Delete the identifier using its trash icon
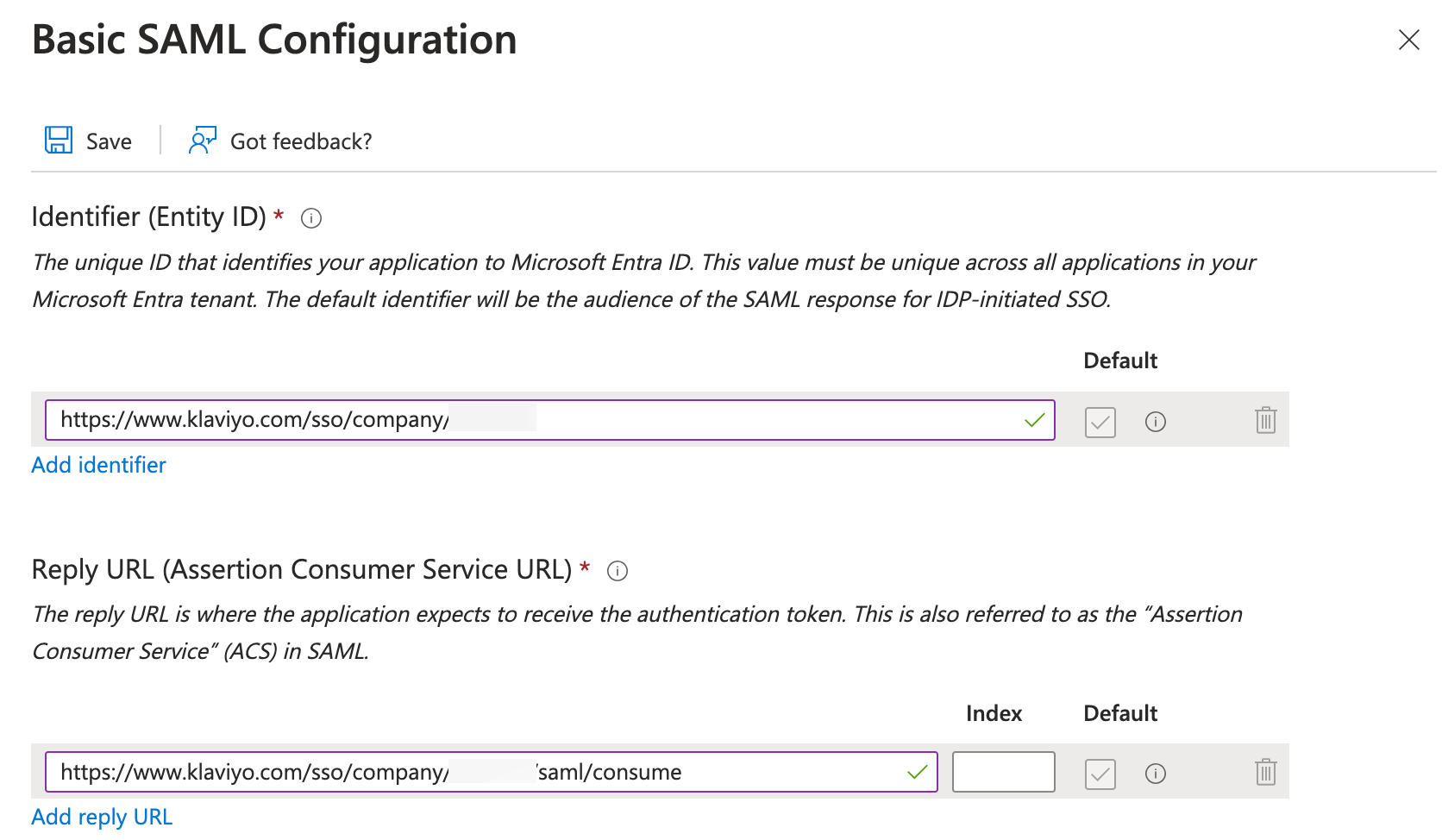The height and width of the screenshot is (840, 1442). tap(1265, 421)
